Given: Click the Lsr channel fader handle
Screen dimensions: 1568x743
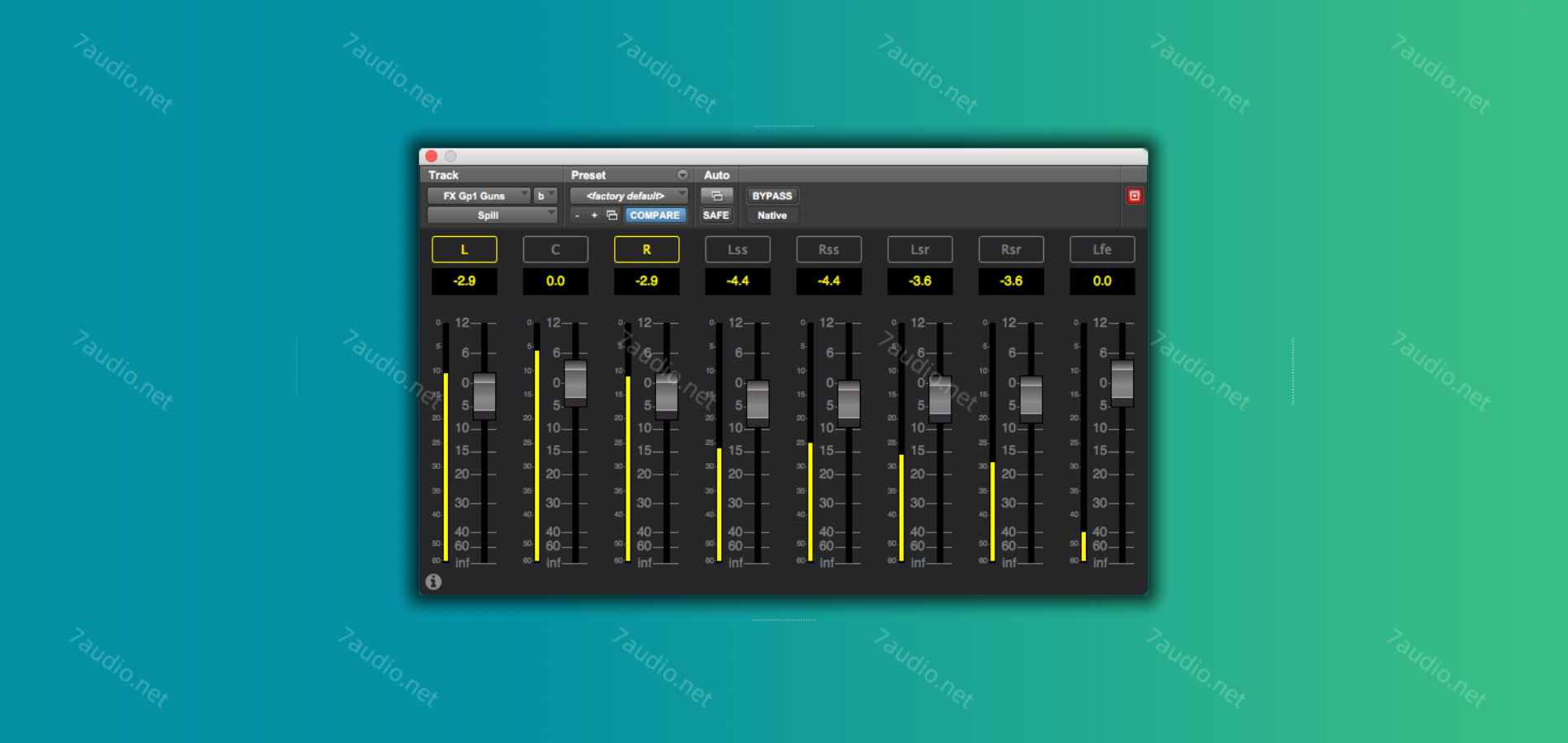Looking at the screenshot, I should pyautogui.click(x=940, y=400).
